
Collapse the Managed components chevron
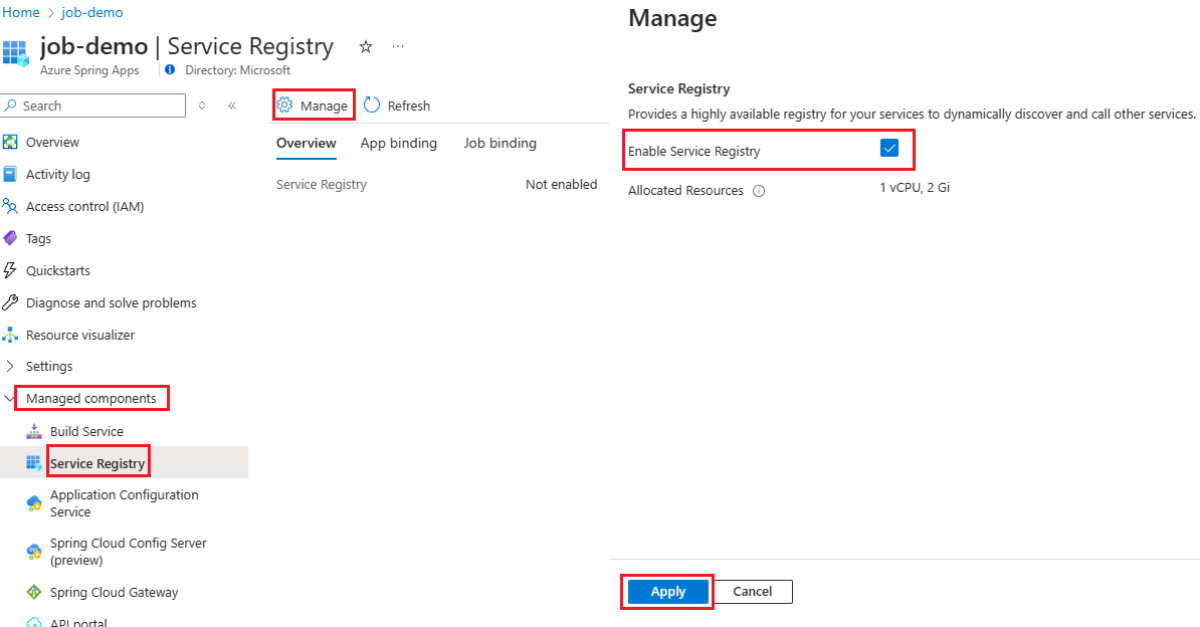(10, 398)
